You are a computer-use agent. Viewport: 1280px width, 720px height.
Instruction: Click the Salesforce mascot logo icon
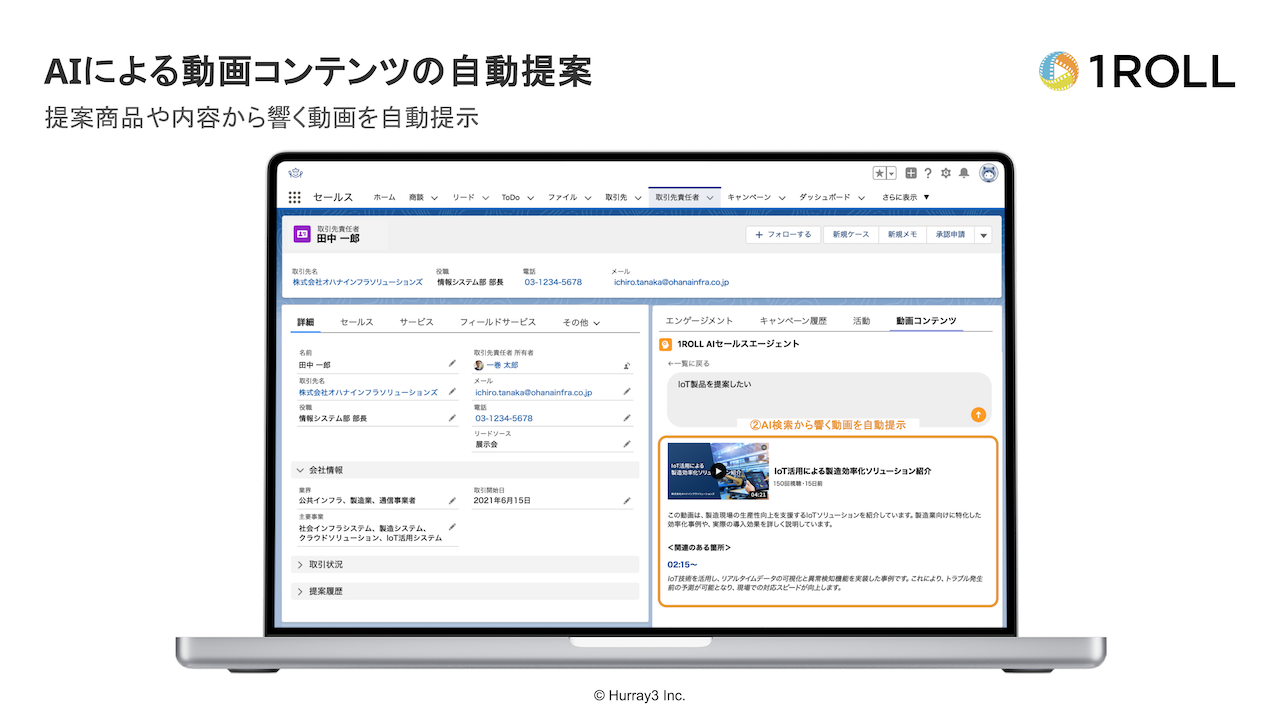point(296,173)
